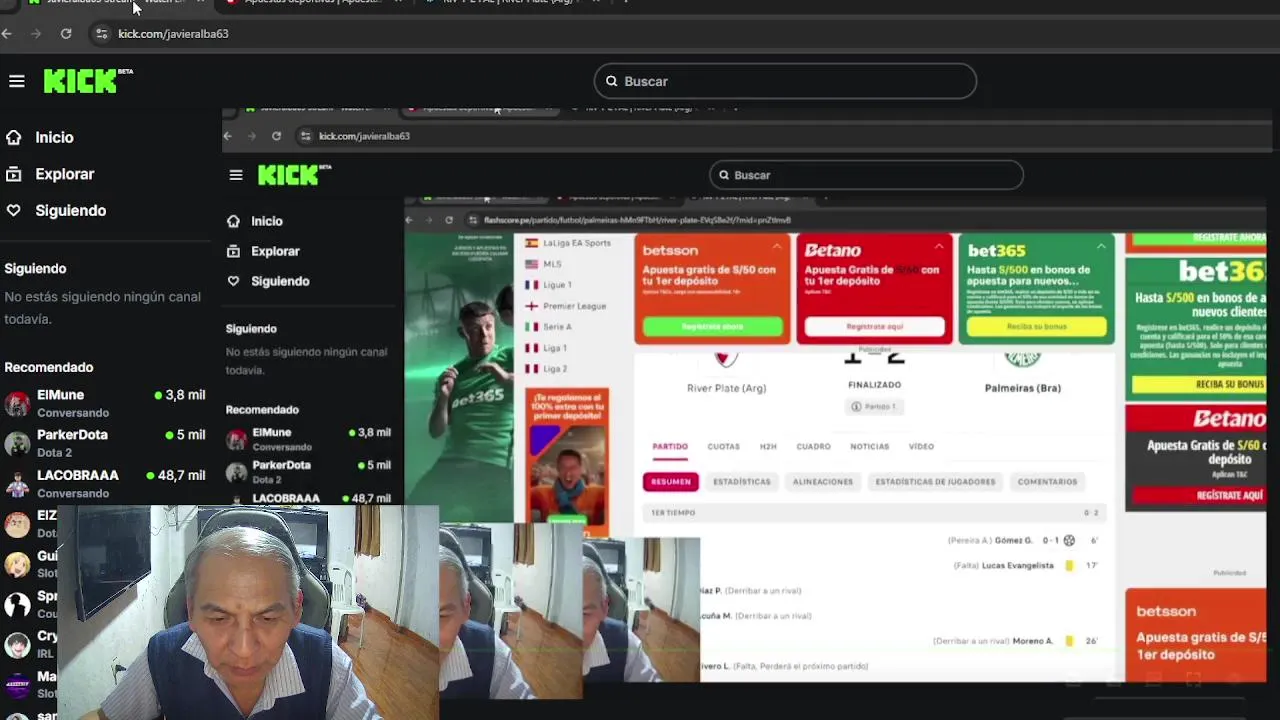
Task: Open the CUADRO tab
Action: (813, 446)
